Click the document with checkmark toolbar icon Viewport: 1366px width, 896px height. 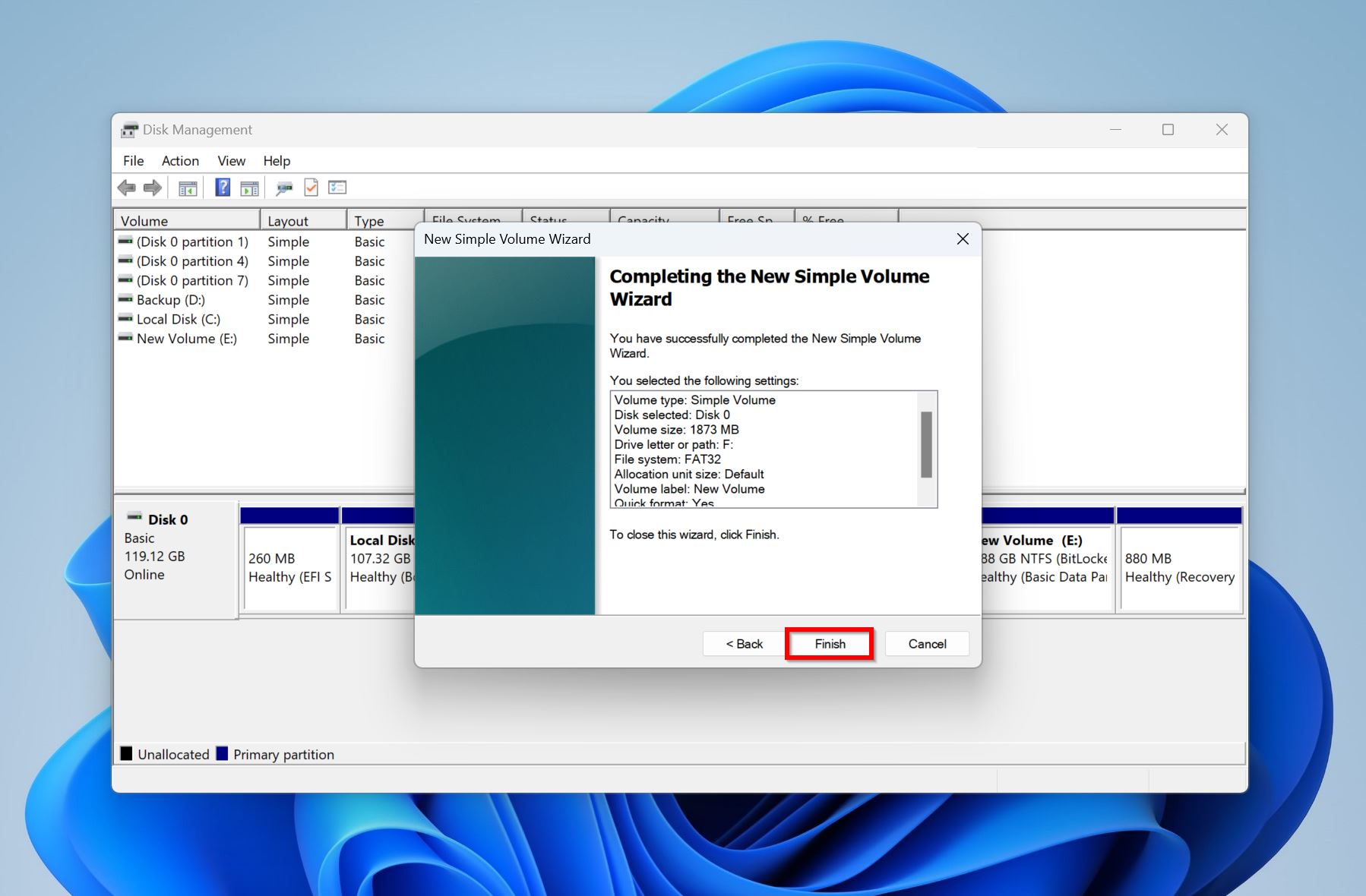(x=311, y=188)
